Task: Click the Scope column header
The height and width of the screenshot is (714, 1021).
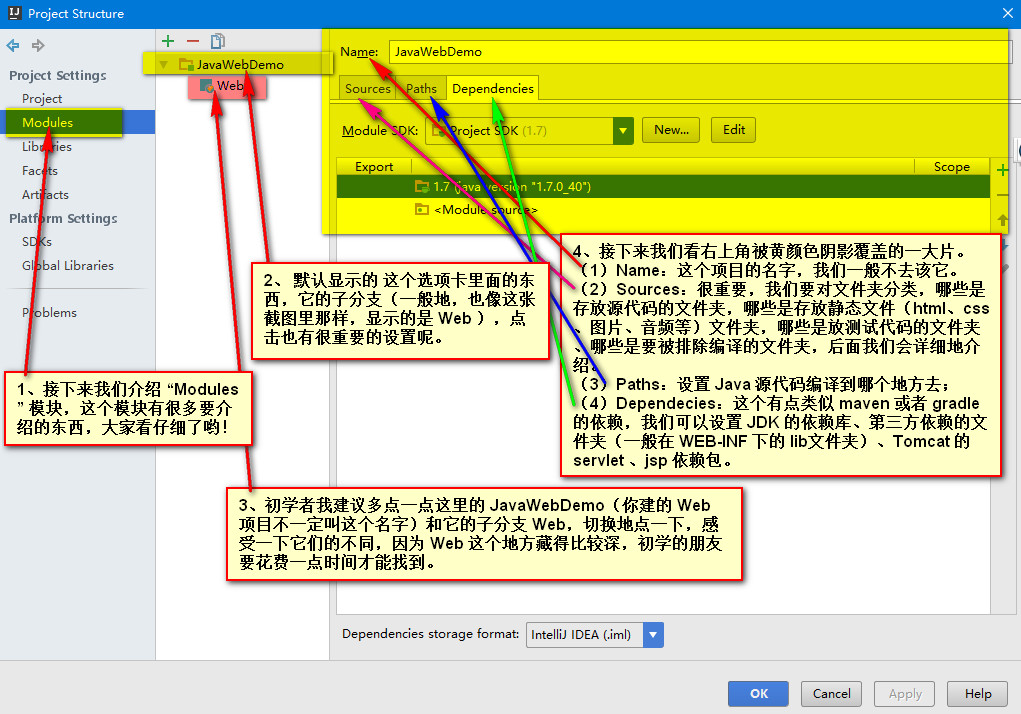Action: click(951, 167)
